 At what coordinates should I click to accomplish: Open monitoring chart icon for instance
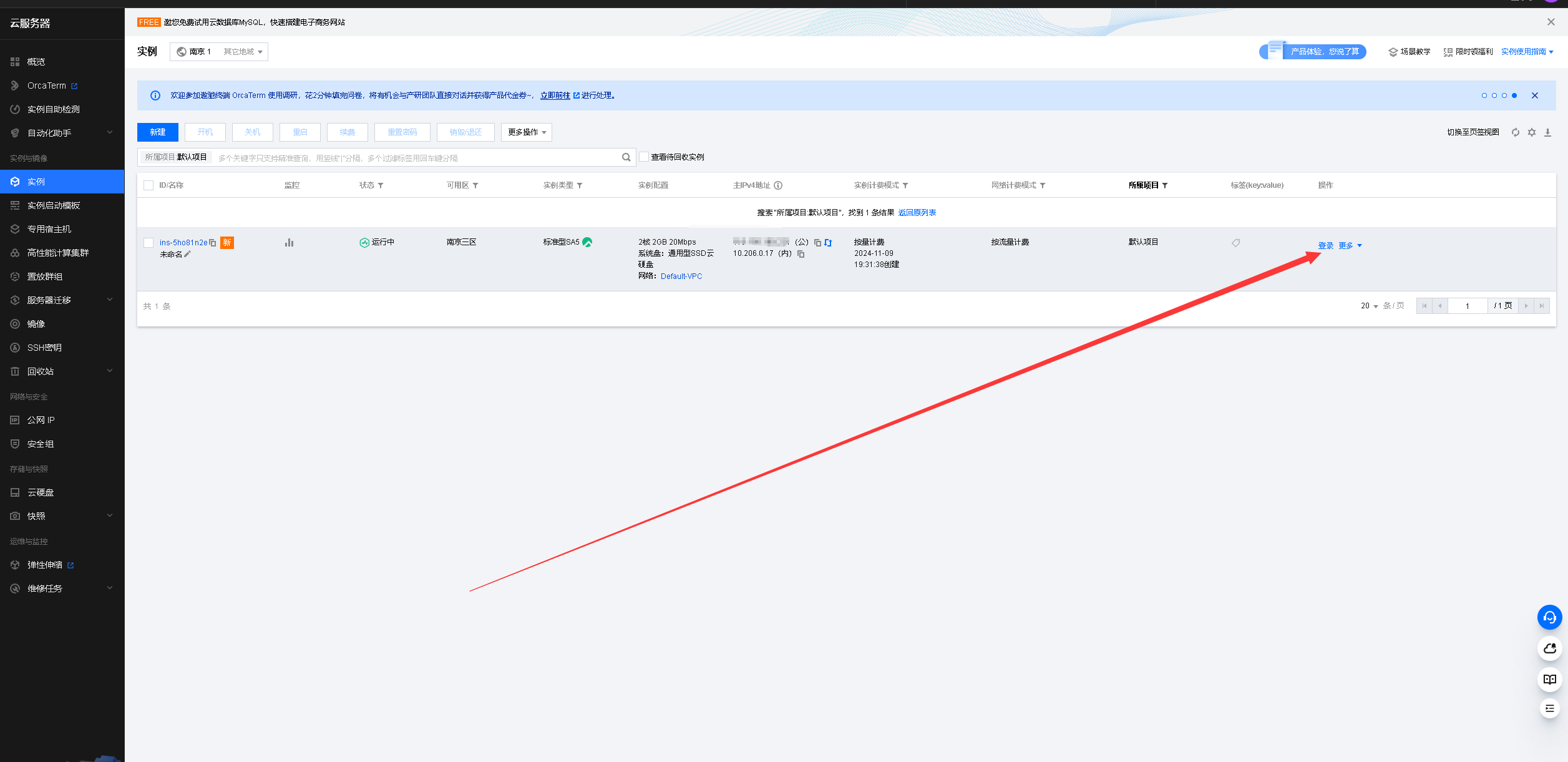[289, 243]
